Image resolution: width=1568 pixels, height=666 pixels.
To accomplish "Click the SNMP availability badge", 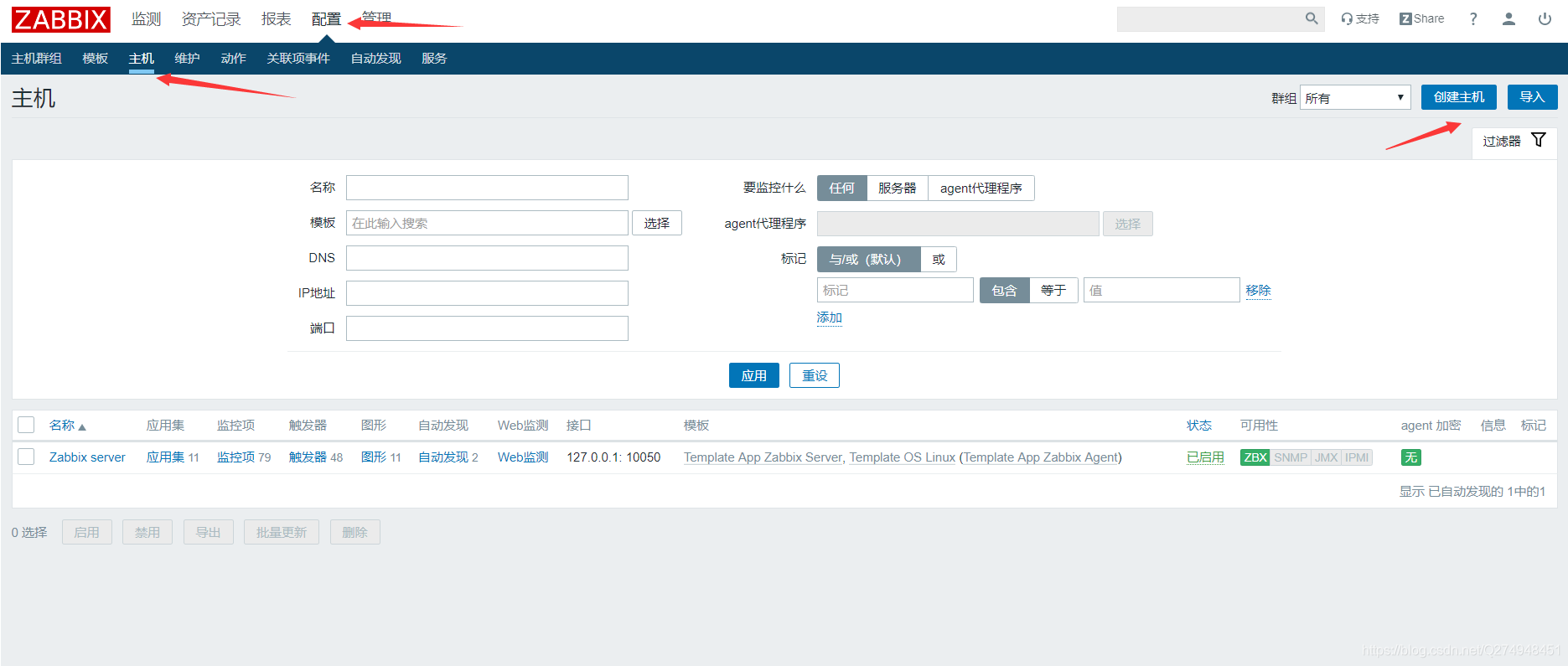I will click(x=1291, y=457).
